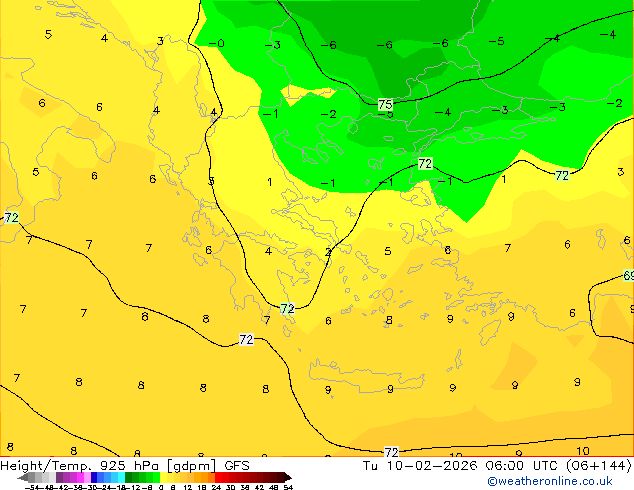The height and width of the screenshot is (490, 634).
Task: Click the forecast date 'Tu 10-02-2026 06:00 UTC'
Action: (462, 466)
